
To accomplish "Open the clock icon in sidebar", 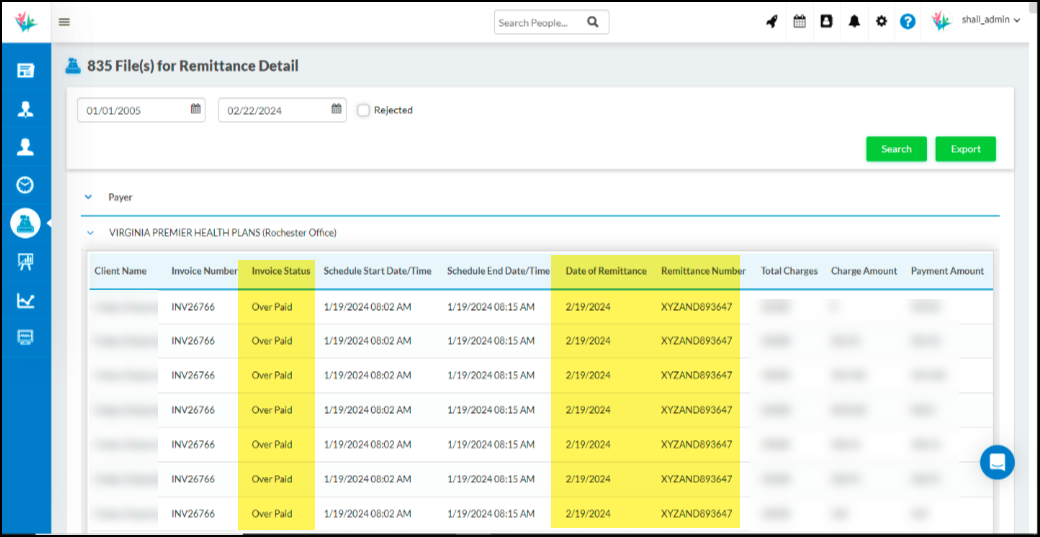I will (25, 185).
